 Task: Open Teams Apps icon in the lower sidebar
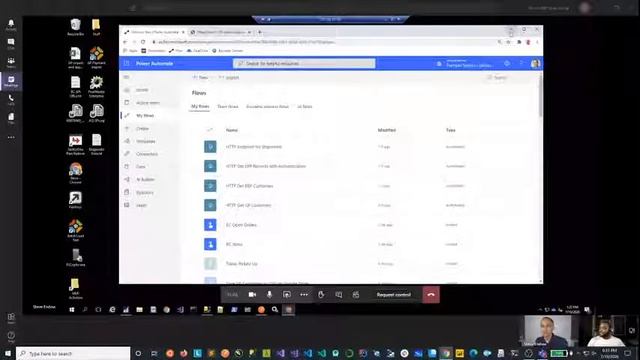pyautogui.click(x=11, y=318)
